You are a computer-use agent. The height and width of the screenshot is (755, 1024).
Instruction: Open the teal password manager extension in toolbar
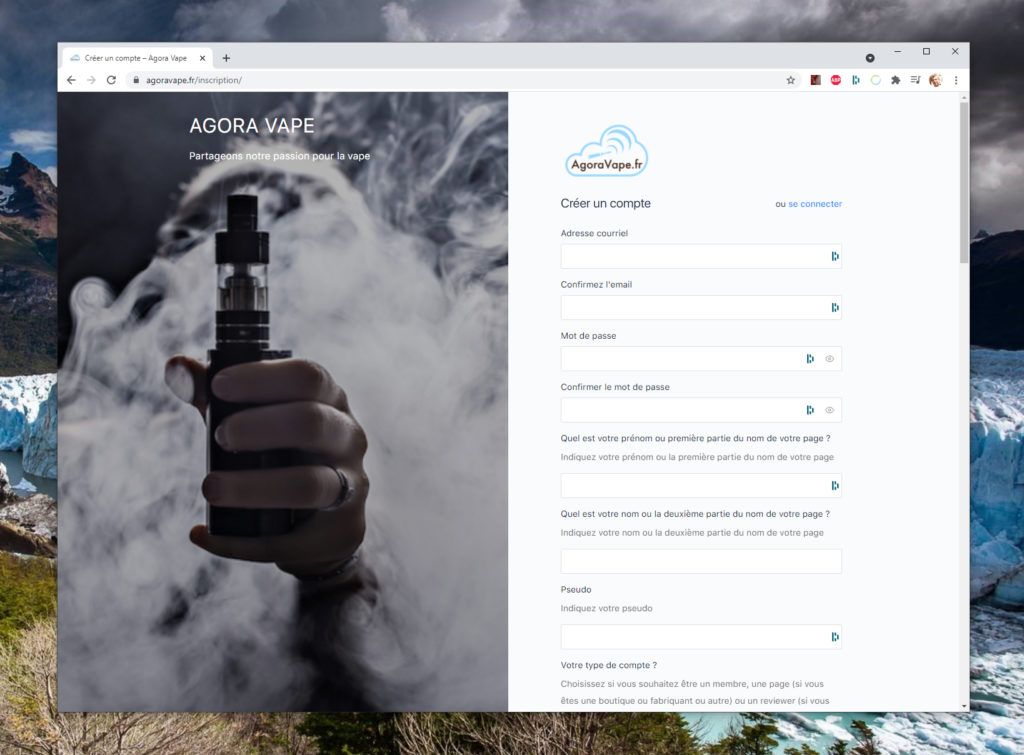pos(856,80)
